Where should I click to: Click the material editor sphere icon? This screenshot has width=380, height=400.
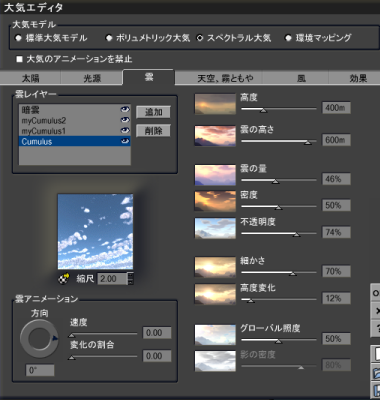point(64,279)
